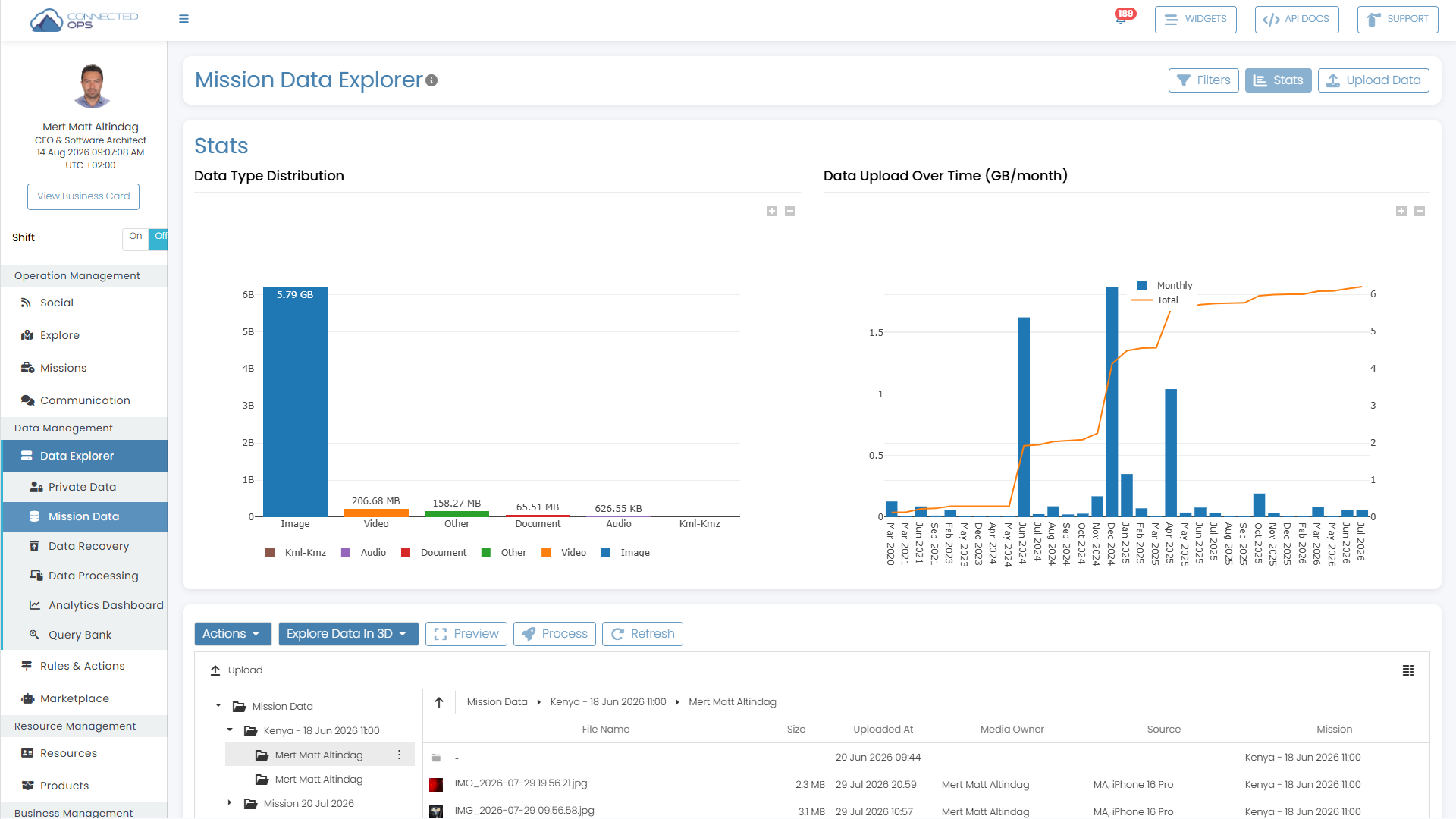Screen dimensions: 1456x819
Task: Select the selected Mert Matt Altindag tree folder
Action: tap(318, 755)
